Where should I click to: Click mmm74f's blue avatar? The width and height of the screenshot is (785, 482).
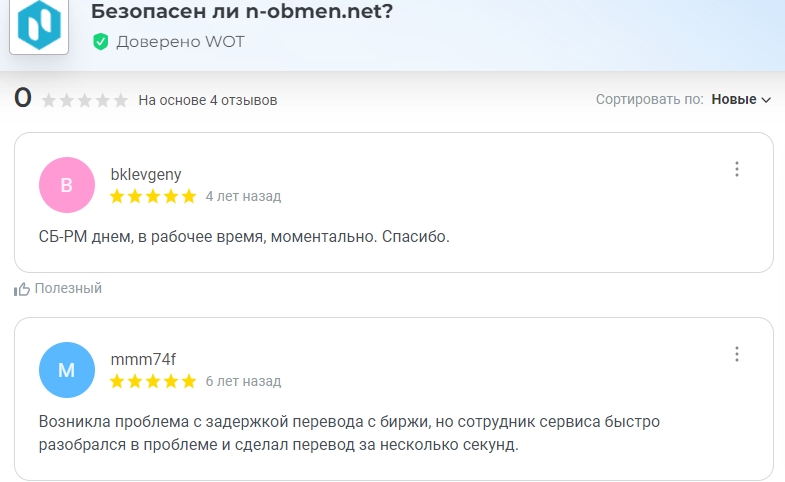coord(66,370)
